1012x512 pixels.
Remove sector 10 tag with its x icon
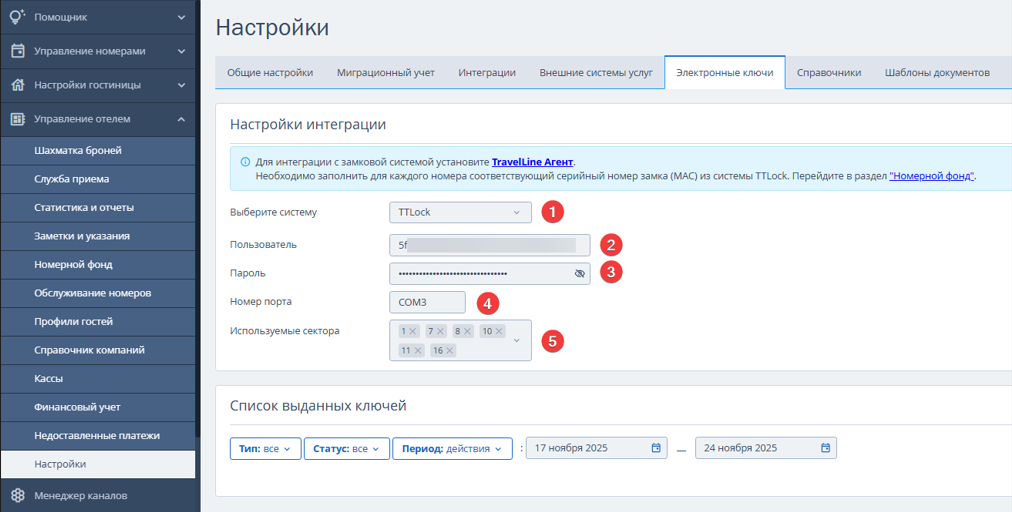pyautogui.click(x=499, y=331)
